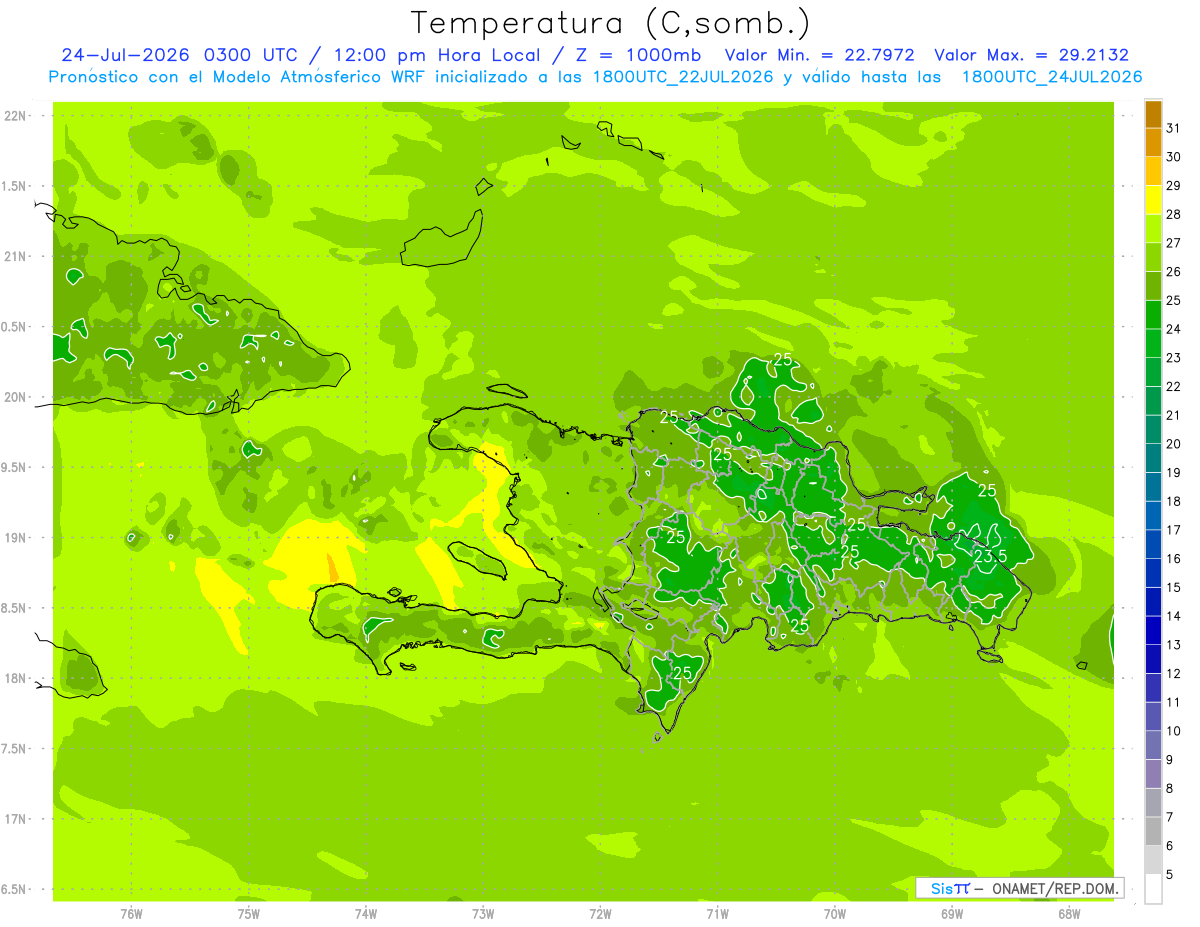Pick the blue swatch between 14 and 15
Viewport: 1200px width, 927px height.
click(1153, 602)
